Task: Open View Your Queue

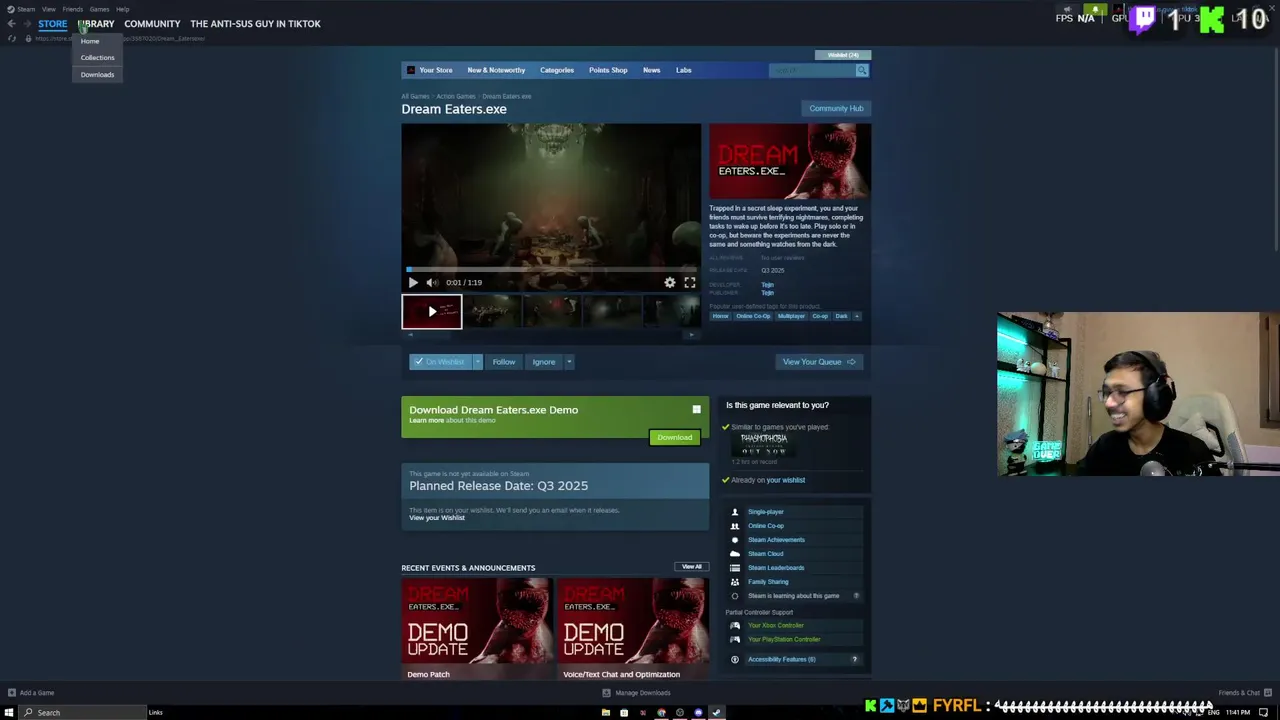Action: [819, 362]
